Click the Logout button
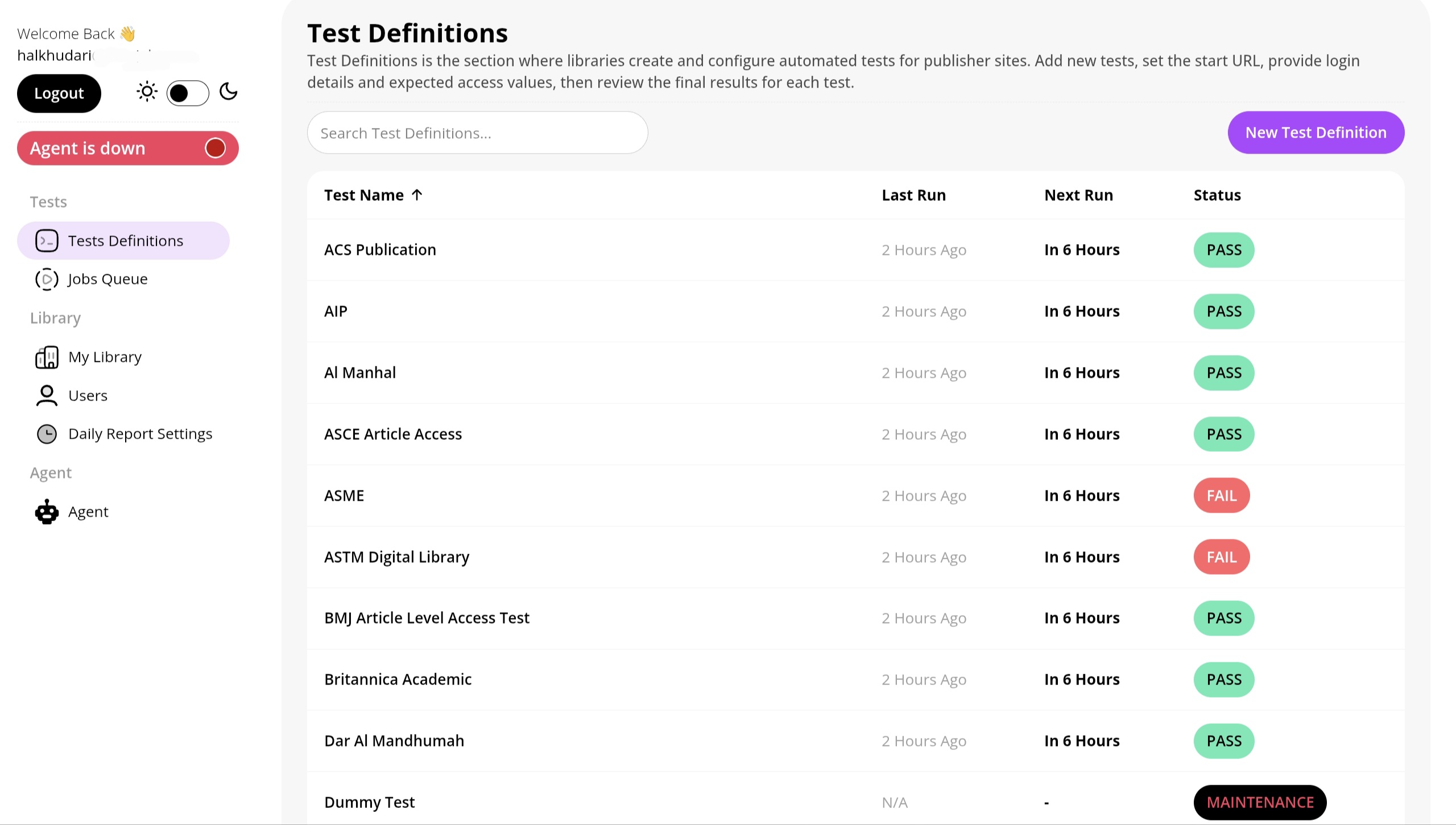This screenshot has width=1456, height=825. point(59,93)
